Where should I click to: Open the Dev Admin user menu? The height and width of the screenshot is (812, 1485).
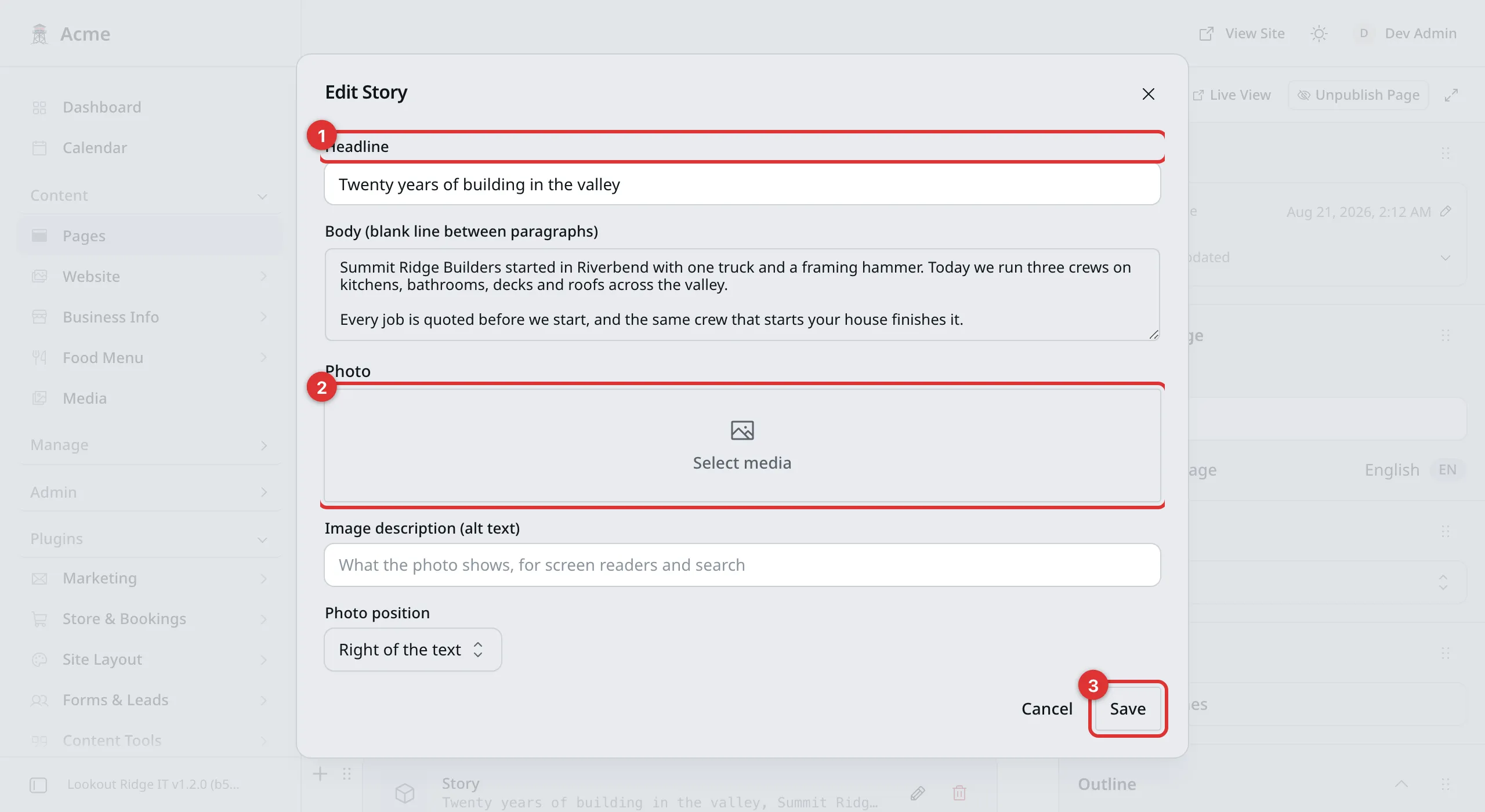tap(1406, 34)
